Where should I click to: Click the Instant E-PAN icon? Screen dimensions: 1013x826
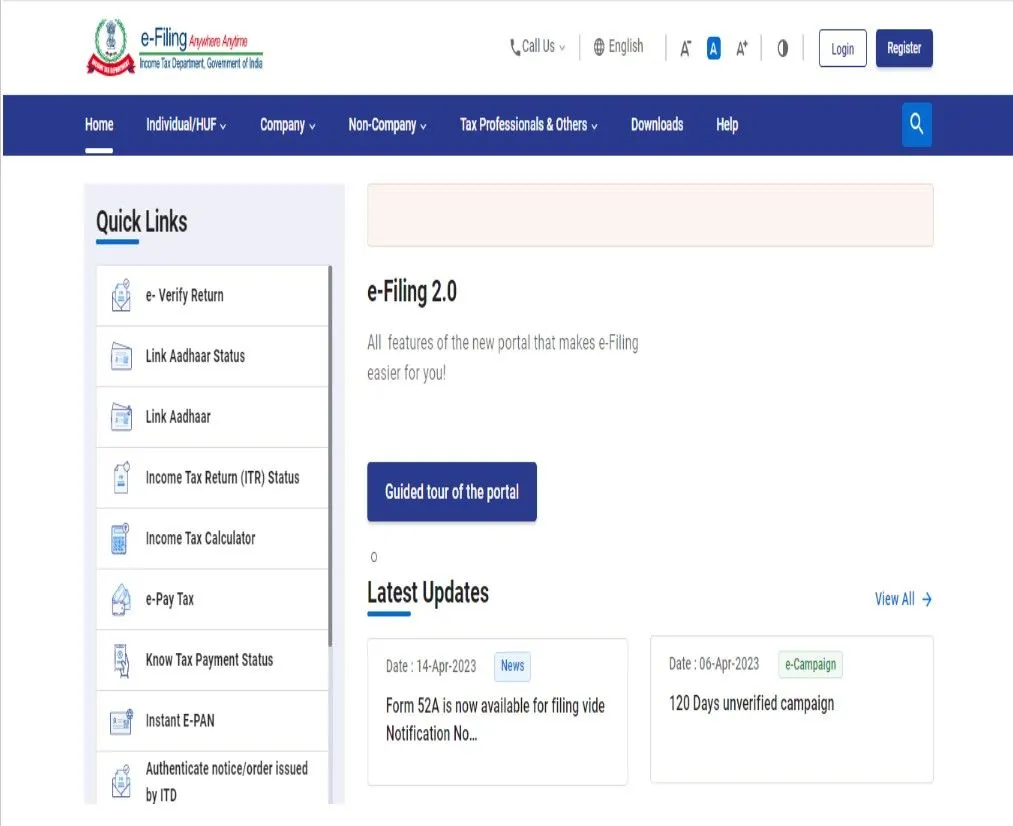point(121,721)
